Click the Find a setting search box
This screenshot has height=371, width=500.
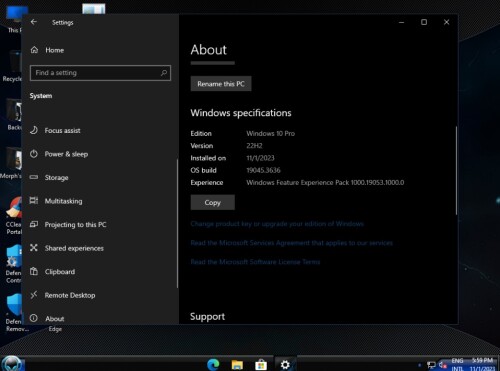[x=100, y=73]
